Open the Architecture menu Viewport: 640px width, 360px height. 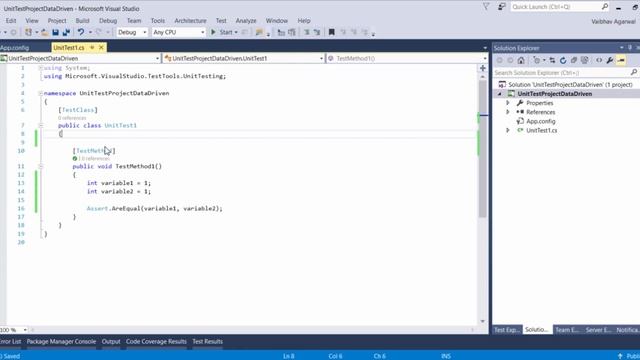(190, 20)
